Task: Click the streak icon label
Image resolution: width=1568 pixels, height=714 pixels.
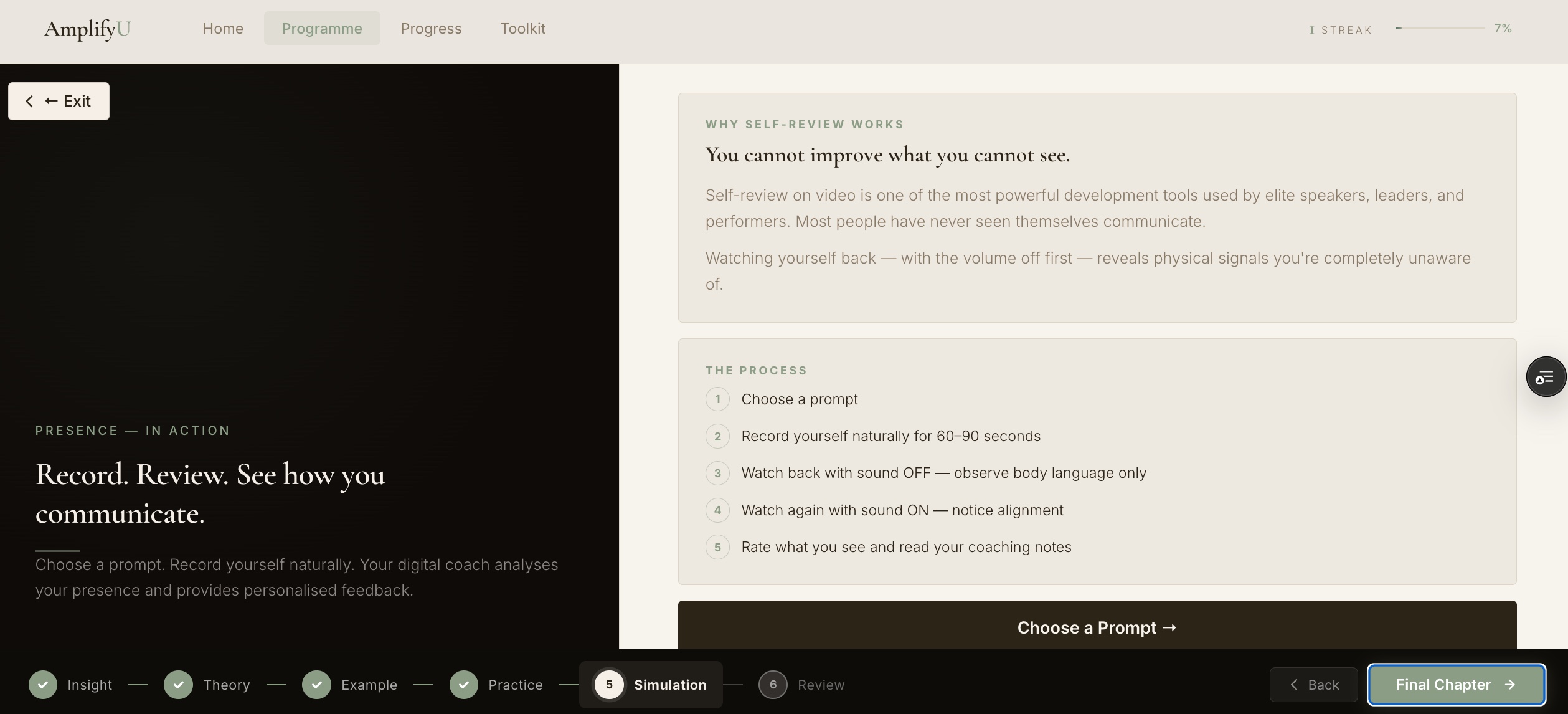Action: [1341, 30]
